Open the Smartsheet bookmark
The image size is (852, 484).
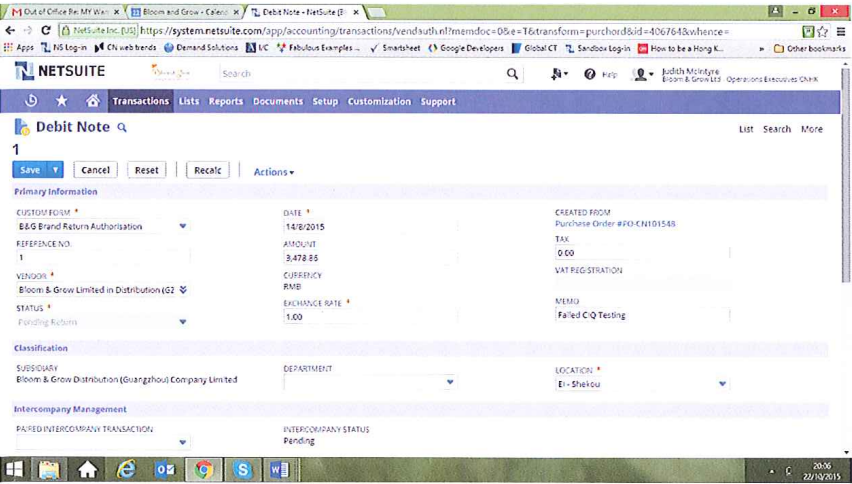395,48
